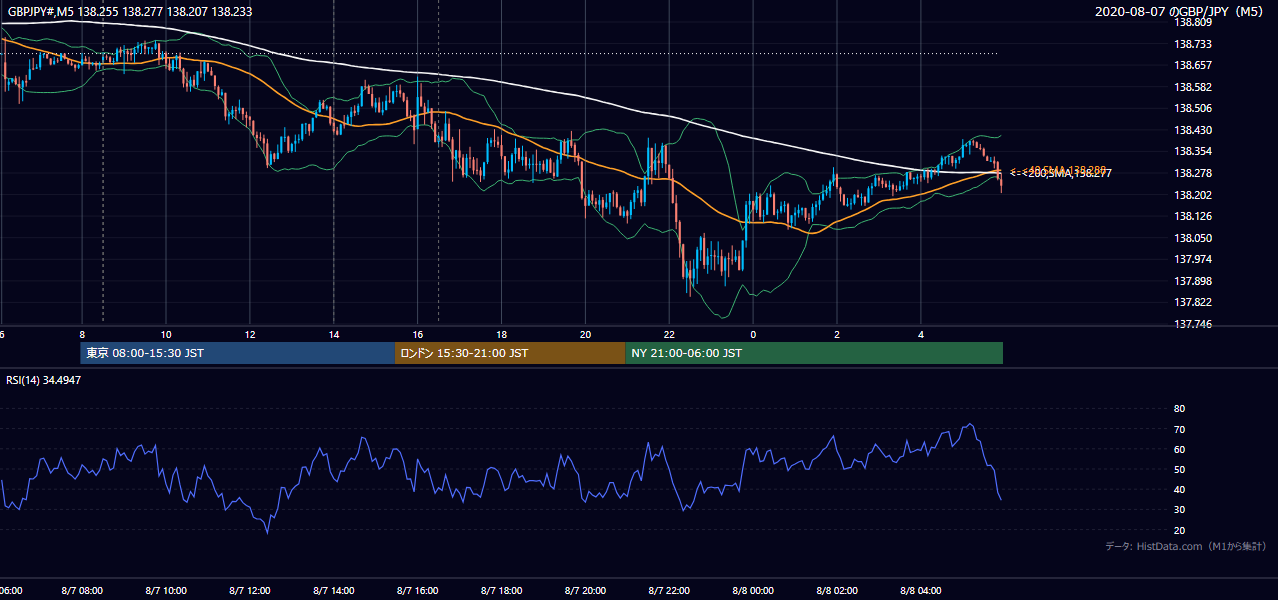Click price level 138.506 on axis
This screenshot has height=600, width=1278.
1194,108
